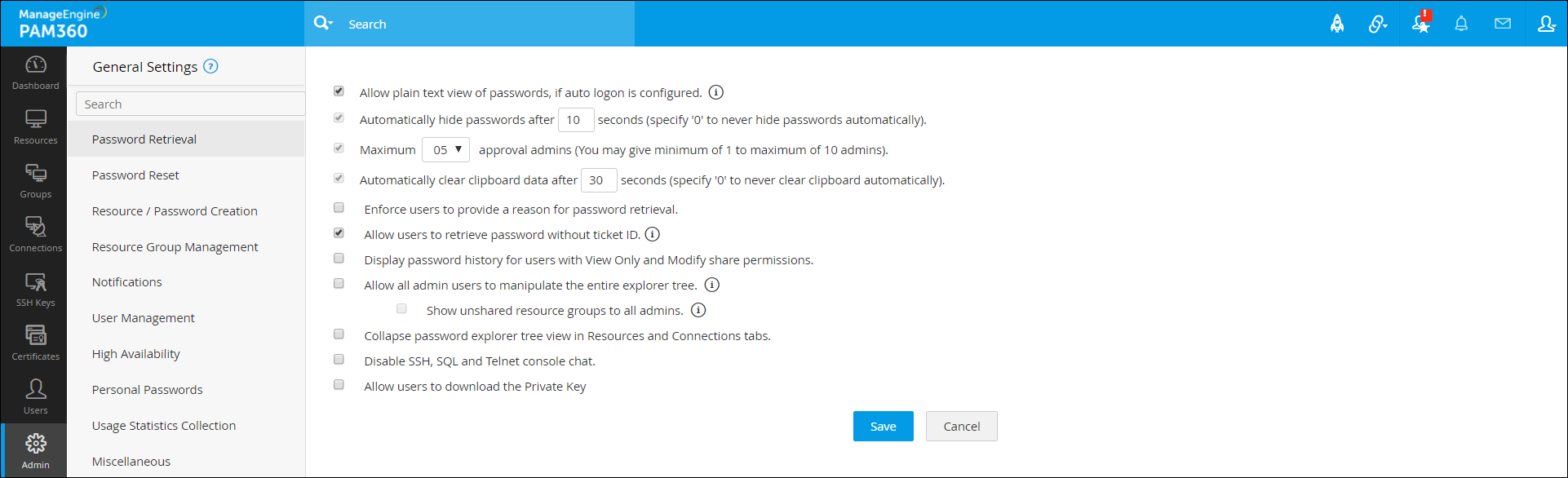Click the rocket icon in header
This screenshot has width=1568, height=478.
[1337, 24]
